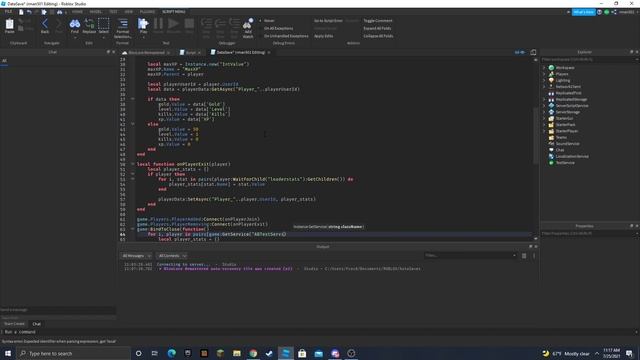Screen dimensions: 640x360
Task: Switch to the SCRIPT MENU ribbon tab
Action: 174,12
